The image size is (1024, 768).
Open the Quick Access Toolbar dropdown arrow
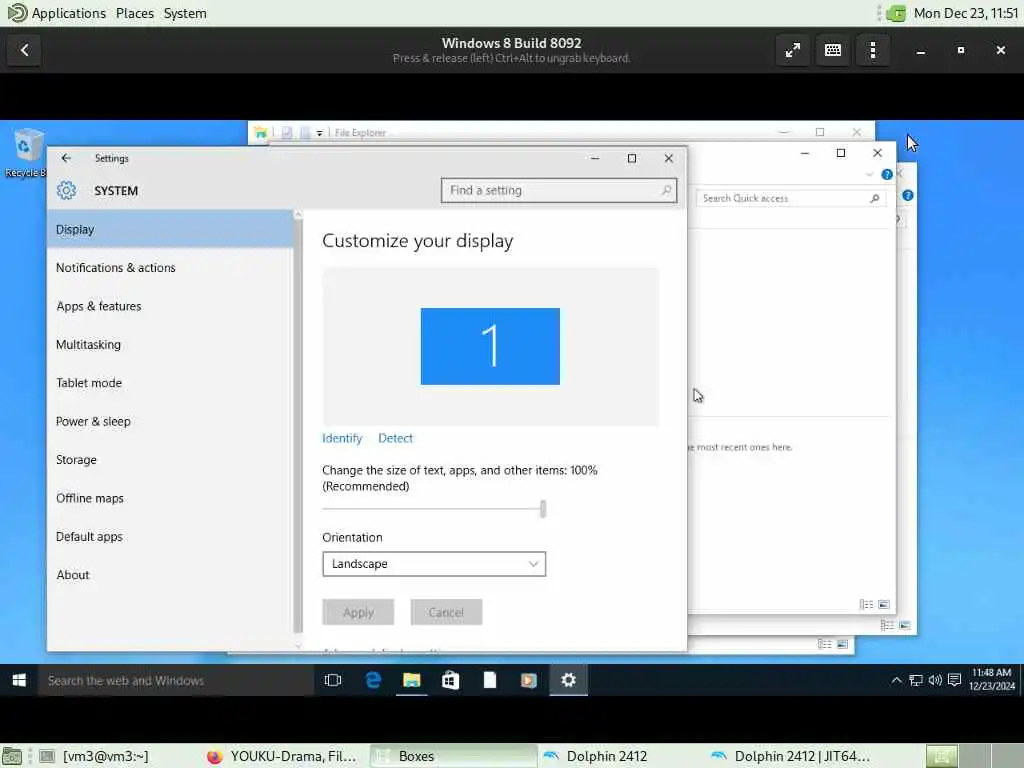click(x=319, y=133)
